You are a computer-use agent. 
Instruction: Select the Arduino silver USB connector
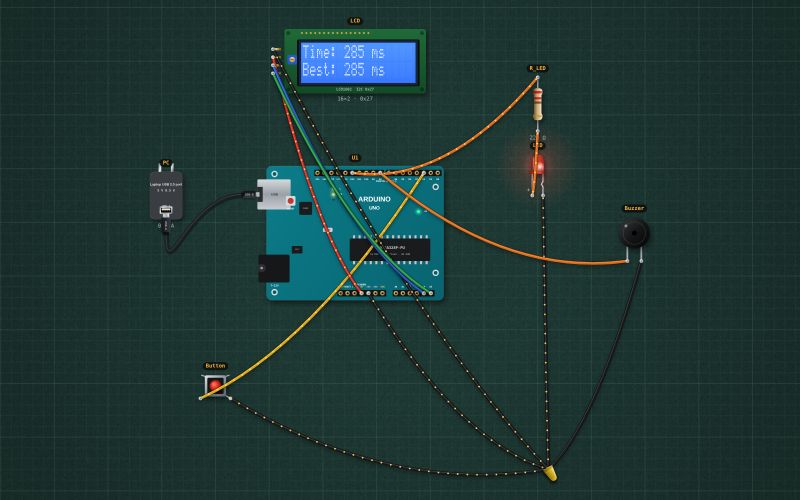point(274,194)
